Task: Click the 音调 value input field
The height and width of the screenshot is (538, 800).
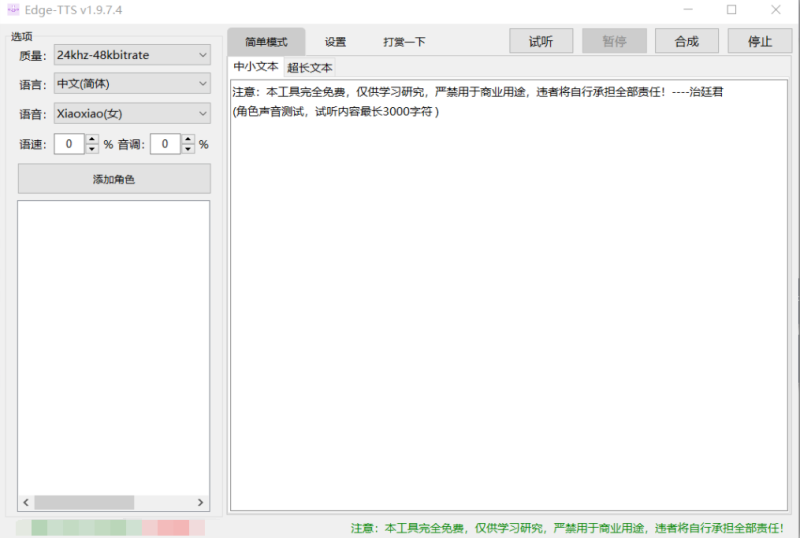Action: pos(164,144)
